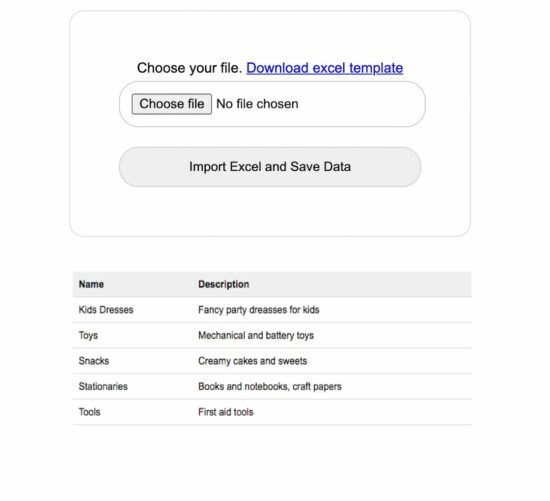Image resolution: width=550 pixels, height=501 pixels.
Task: Click Import Excel and Save Data button
Action: coord(270,167)
